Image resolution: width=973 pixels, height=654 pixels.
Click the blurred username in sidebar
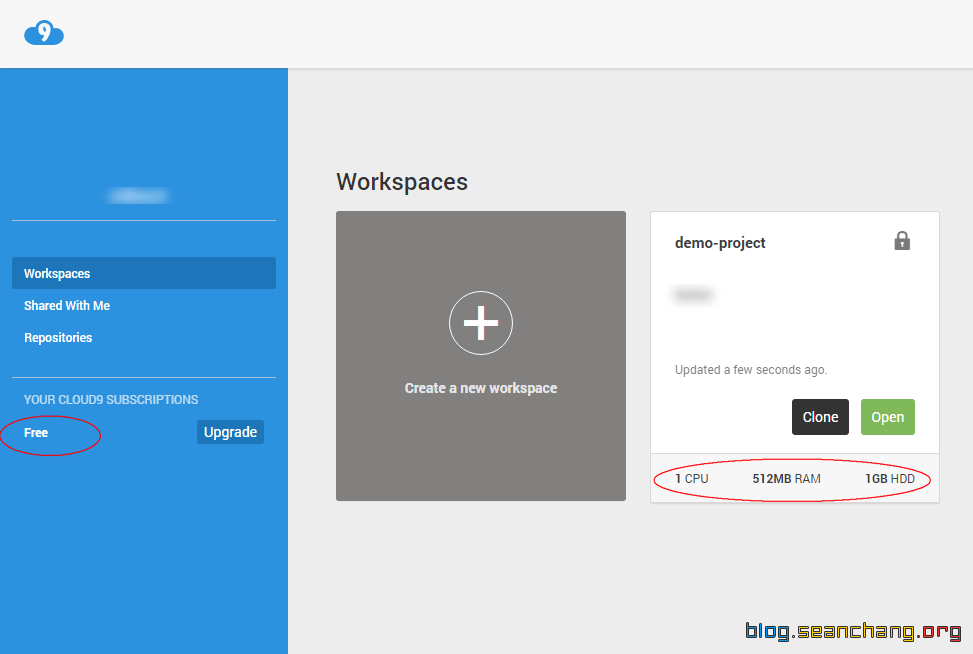click(x=138, y=195)
